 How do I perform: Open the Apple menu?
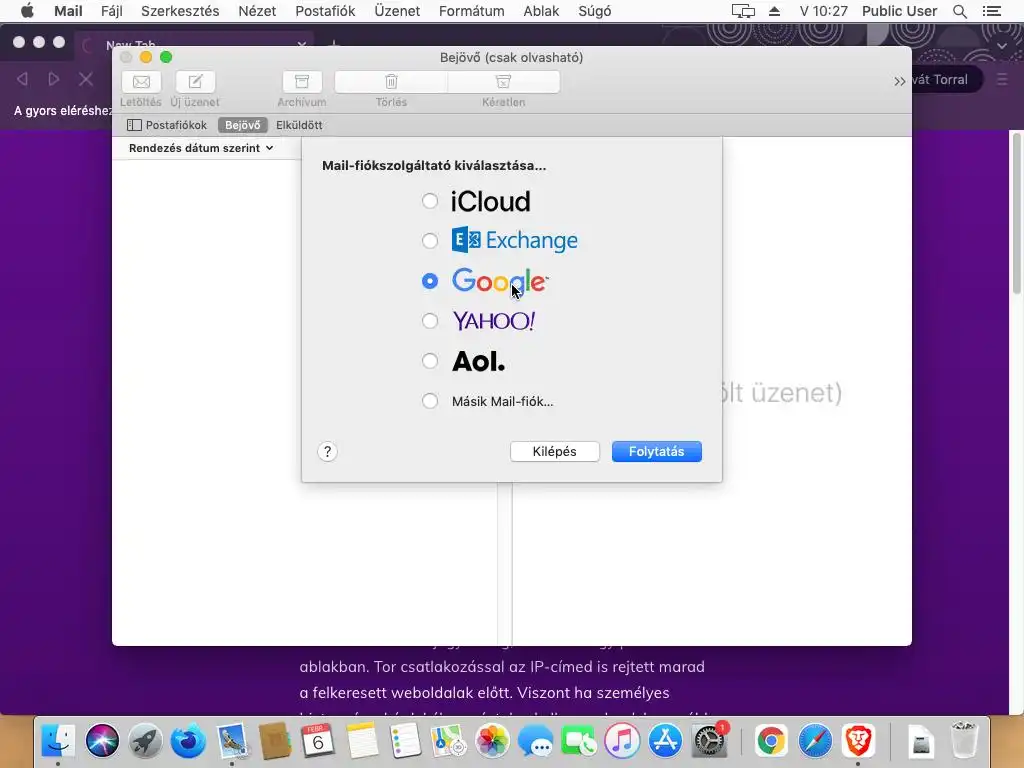tap(27, 11)
